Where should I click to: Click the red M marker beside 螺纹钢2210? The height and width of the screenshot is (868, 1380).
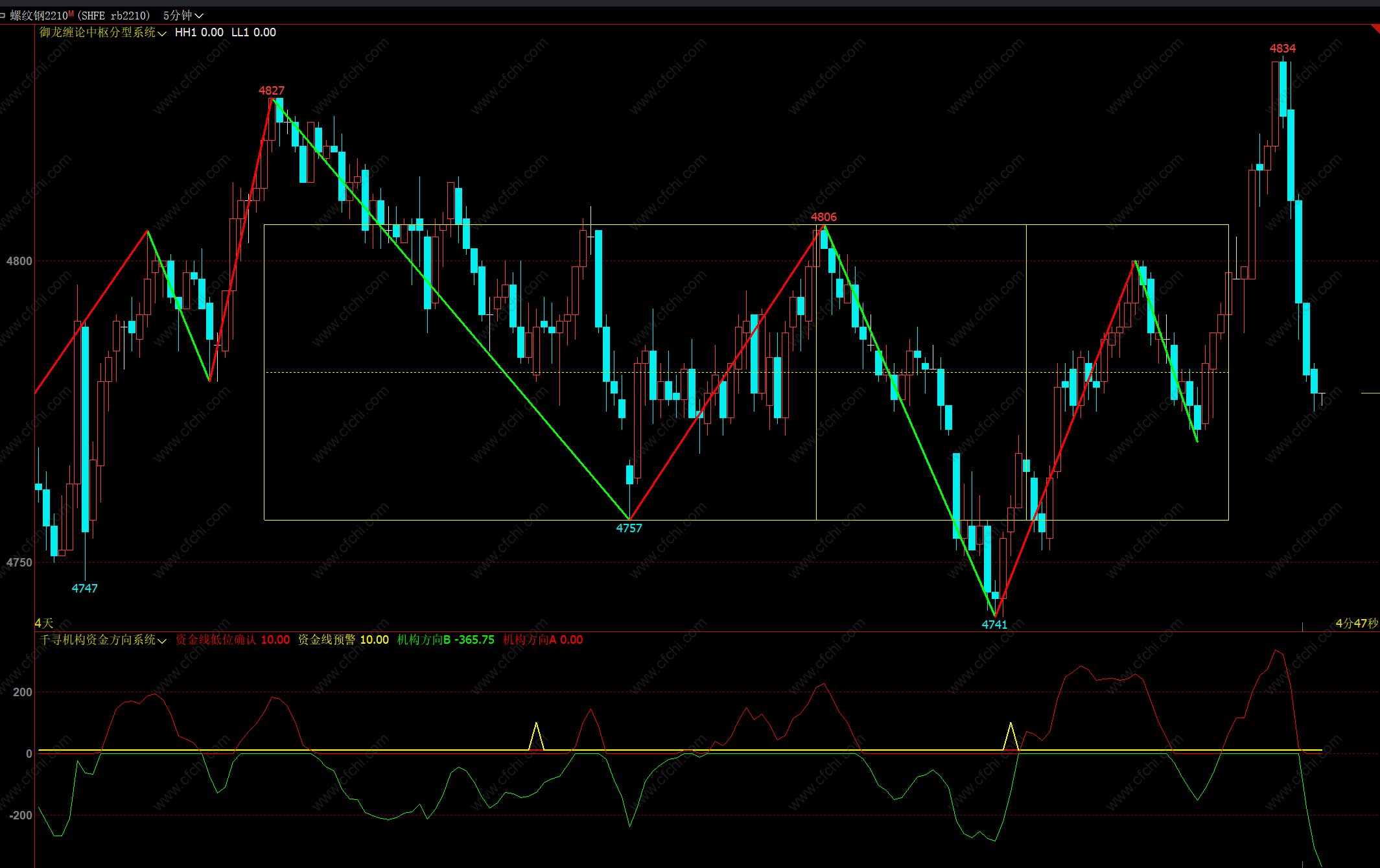click(x=71, y=13)
